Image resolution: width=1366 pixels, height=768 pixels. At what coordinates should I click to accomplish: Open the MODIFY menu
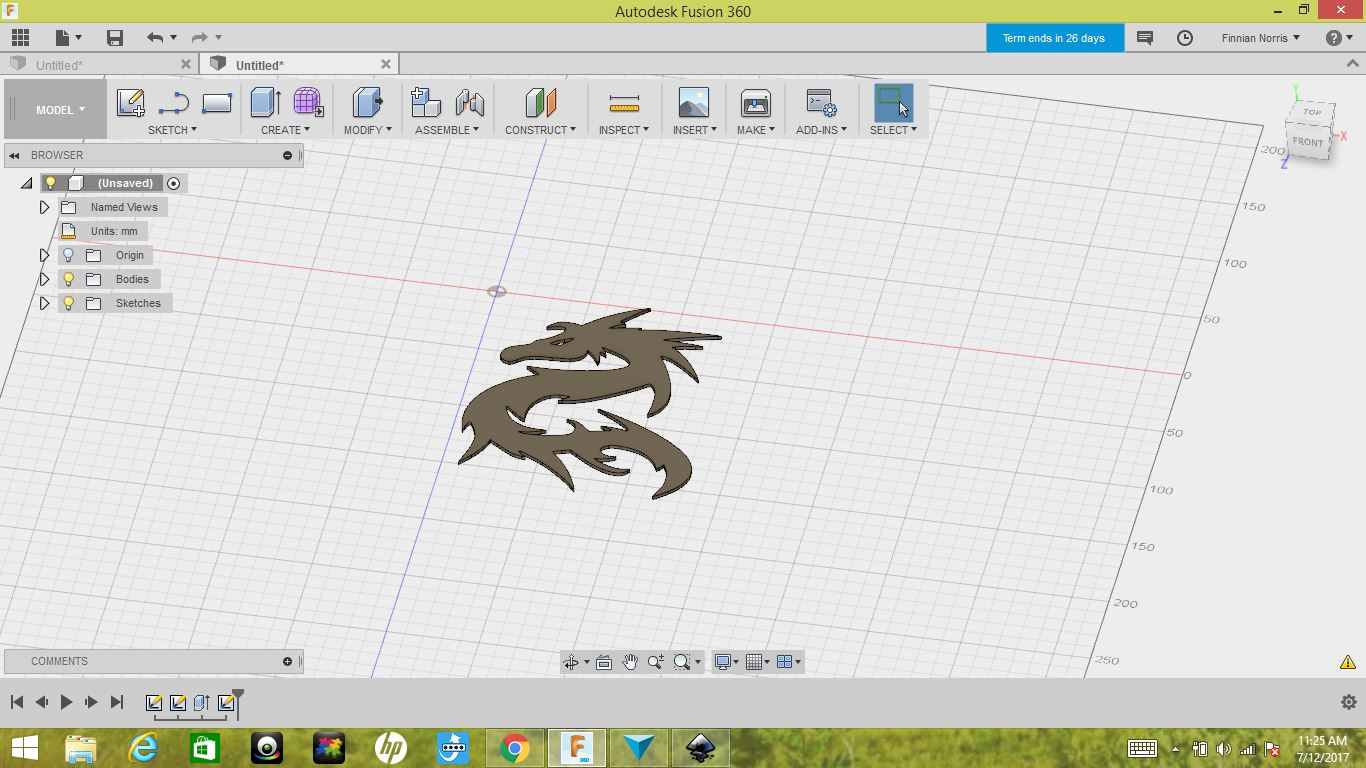pos(368,130)
